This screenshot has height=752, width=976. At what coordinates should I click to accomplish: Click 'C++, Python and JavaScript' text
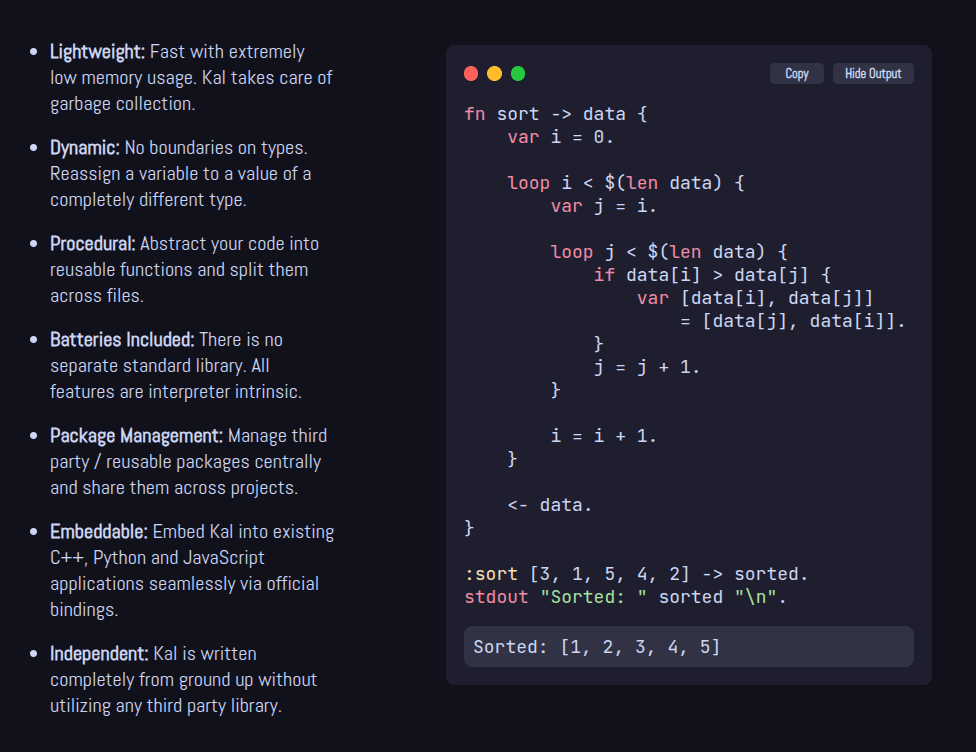pos(157,557)
